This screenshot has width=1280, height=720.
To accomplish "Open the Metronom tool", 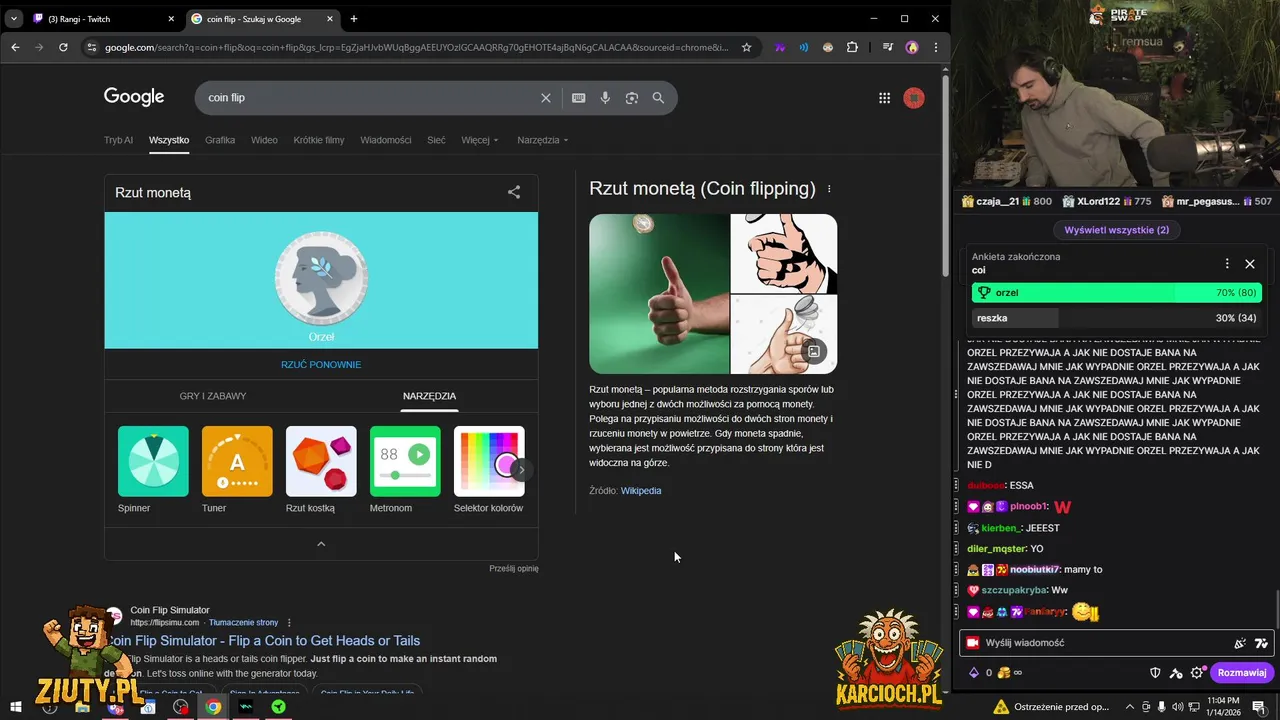I will 405,470.
